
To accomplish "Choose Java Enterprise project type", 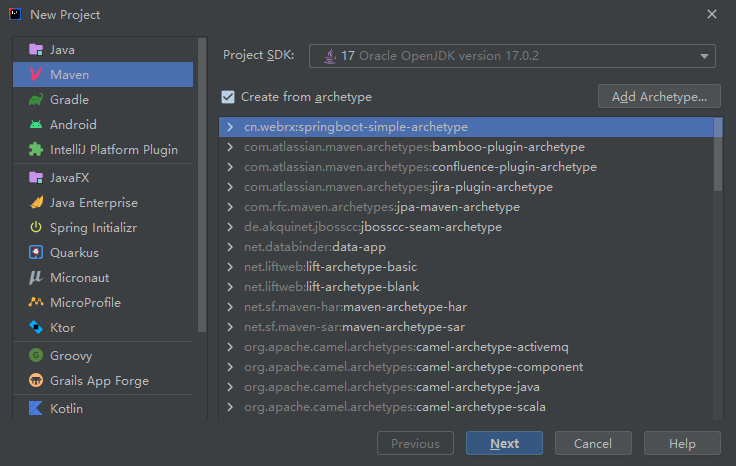I will coord(103,202).
